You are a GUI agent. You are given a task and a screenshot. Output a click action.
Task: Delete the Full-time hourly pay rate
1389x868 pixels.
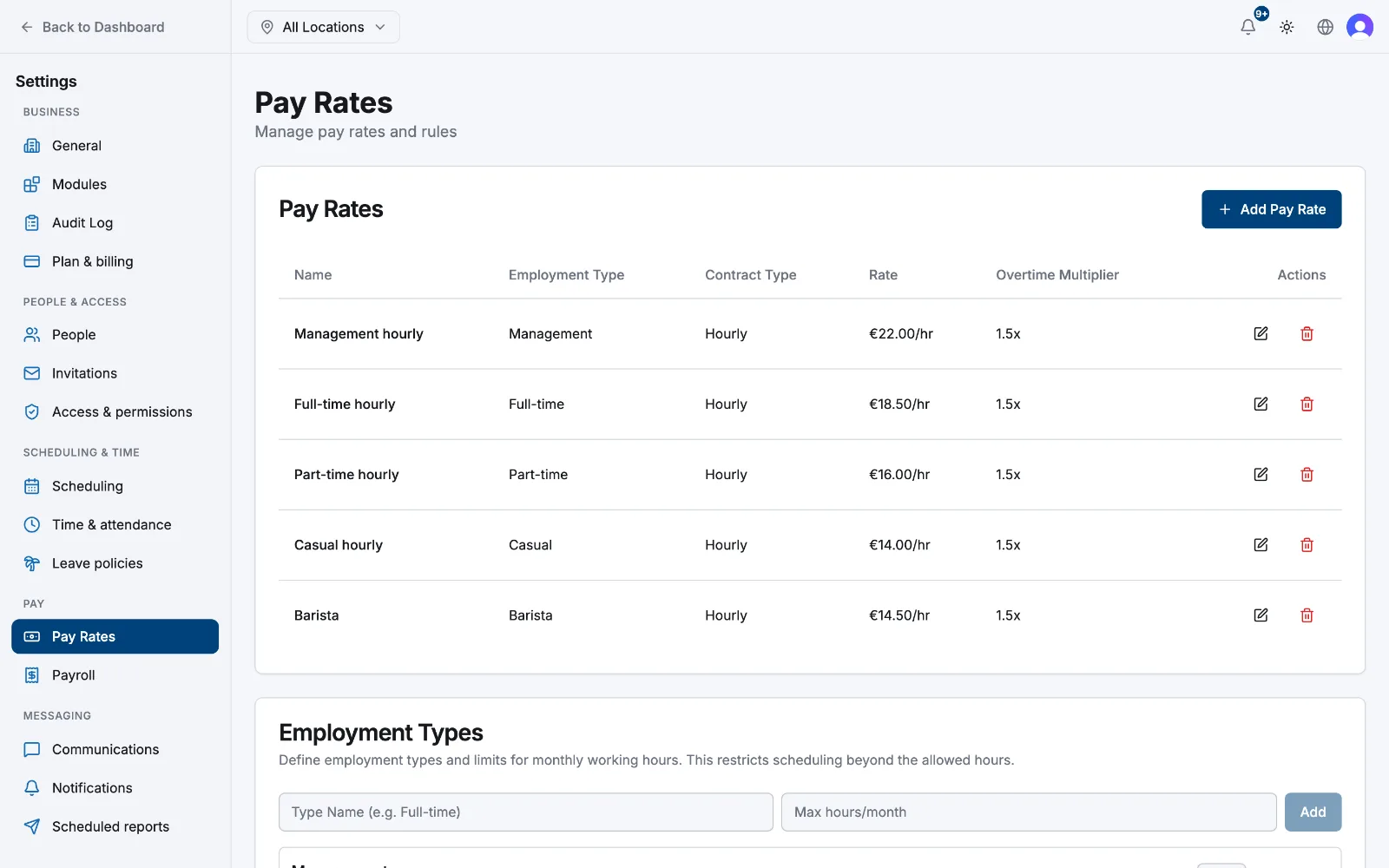1307,404
